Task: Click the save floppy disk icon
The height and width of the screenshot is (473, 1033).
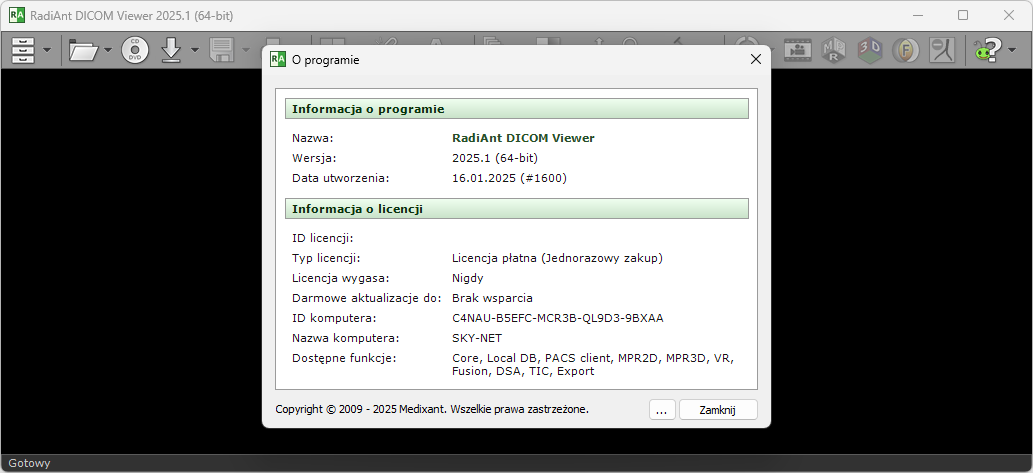Action: 222,49
